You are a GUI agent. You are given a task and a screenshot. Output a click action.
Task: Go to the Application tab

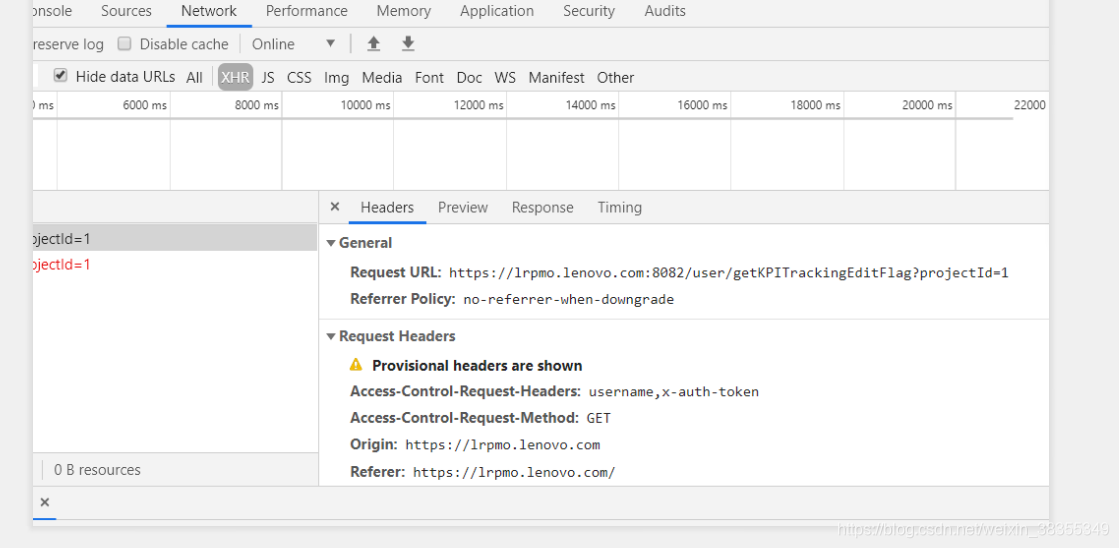point(497,11)
